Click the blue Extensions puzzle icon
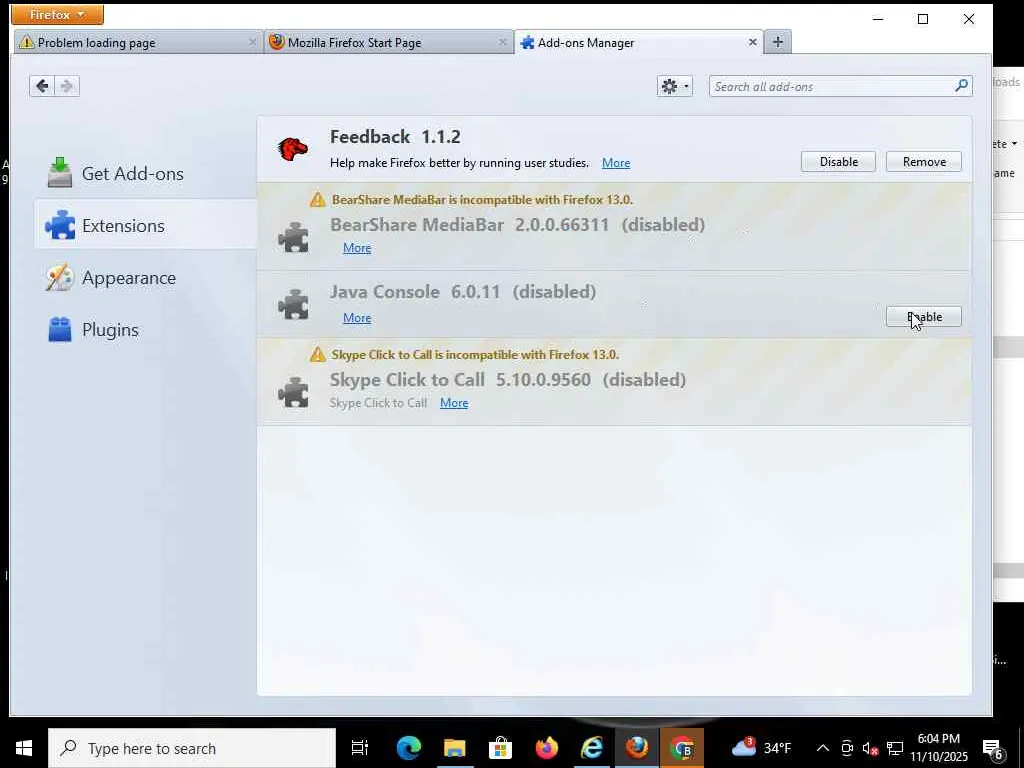This screenshot has width=1024, height=768. pos(60,225)
